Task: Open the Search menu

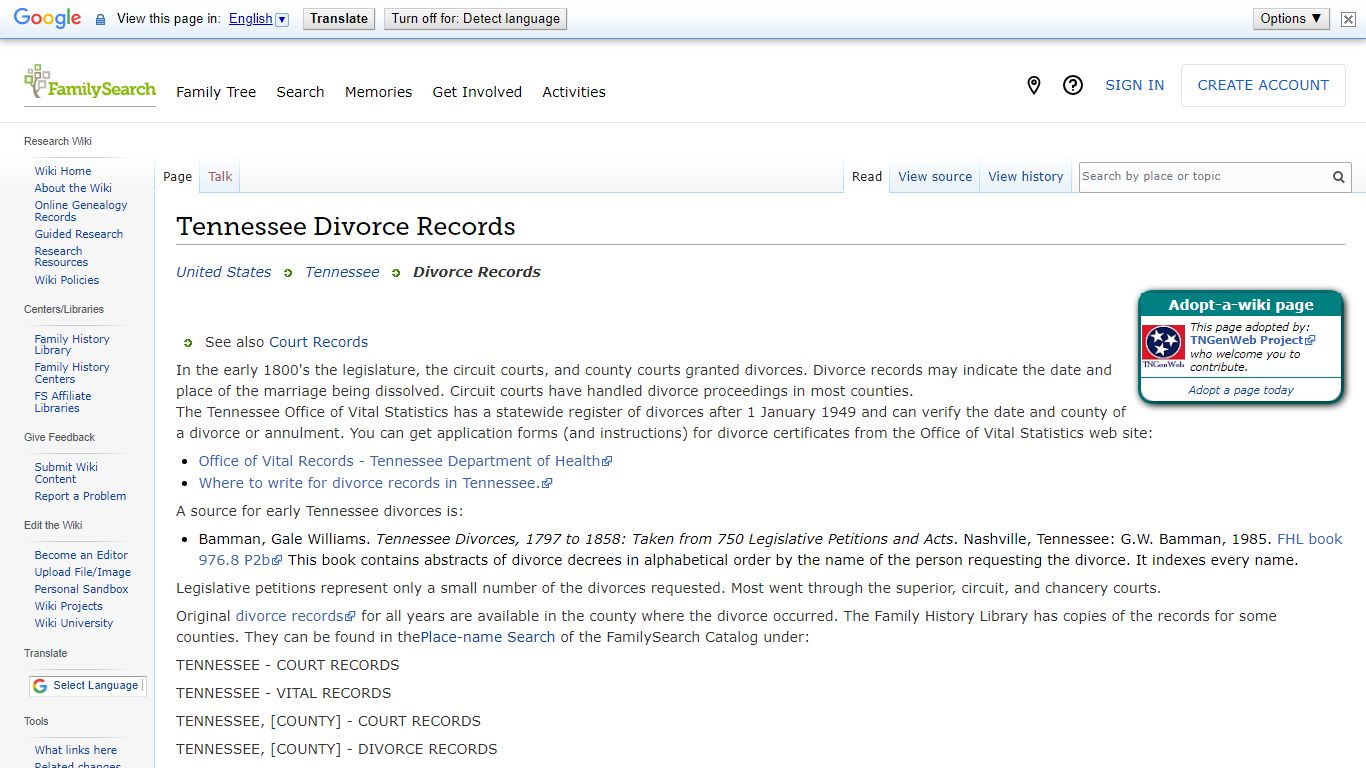Action: (300, 92)
